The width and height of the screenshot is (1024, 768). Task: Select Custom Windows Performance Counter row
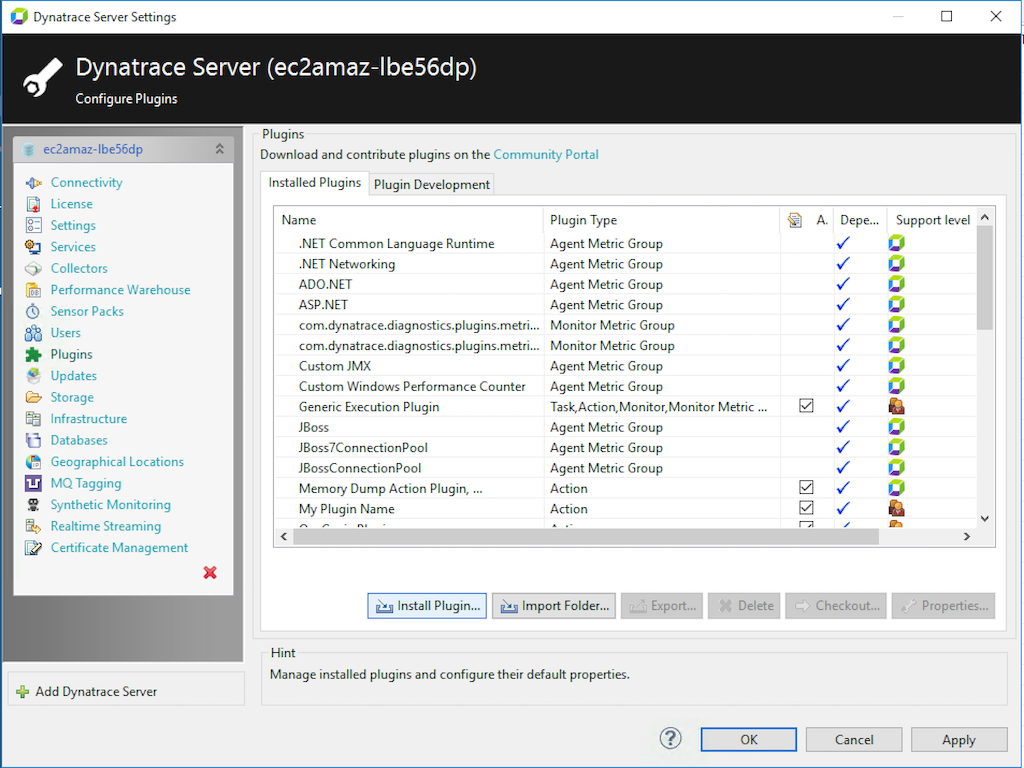pos(625,386)
